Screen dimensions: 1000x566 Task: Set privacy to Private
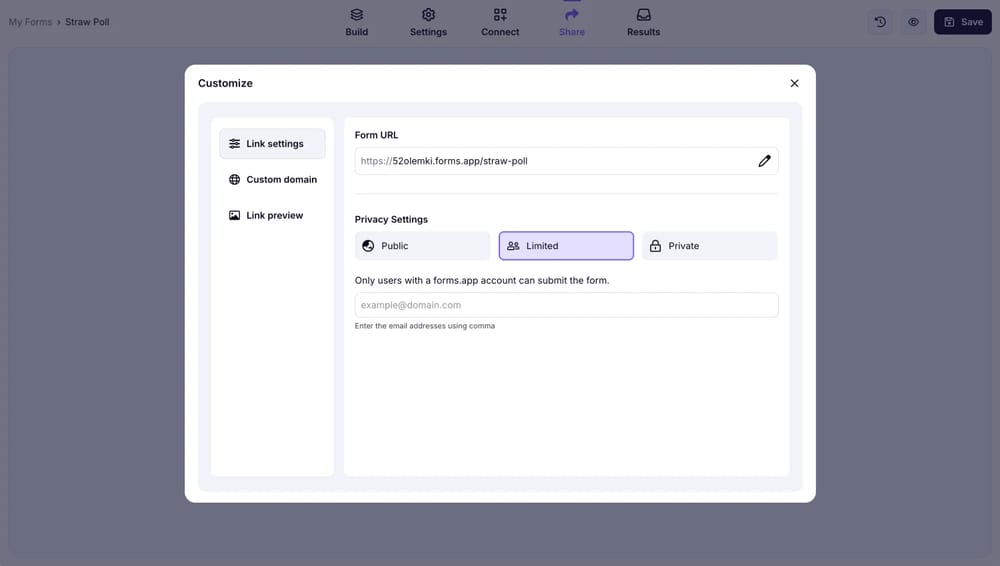point(709,246)
